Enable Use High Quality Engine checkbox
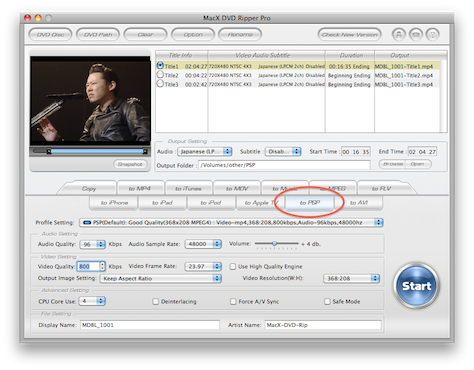The image size is (474, 370). [x=233, y=266]
